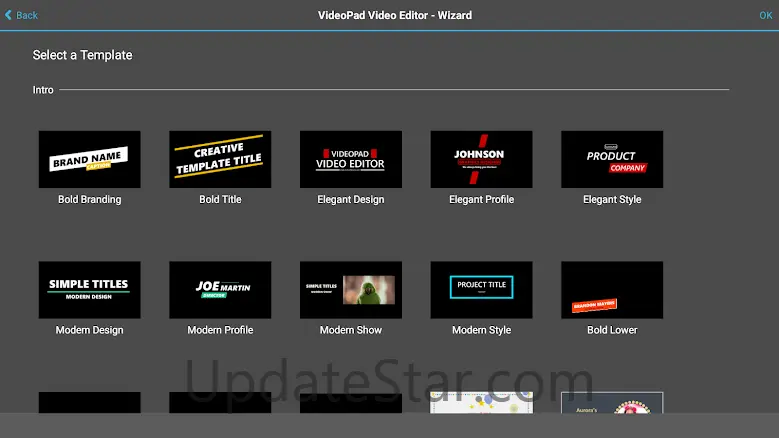
Task: Click the "Bold Lower" label
Action: point(612,330)
